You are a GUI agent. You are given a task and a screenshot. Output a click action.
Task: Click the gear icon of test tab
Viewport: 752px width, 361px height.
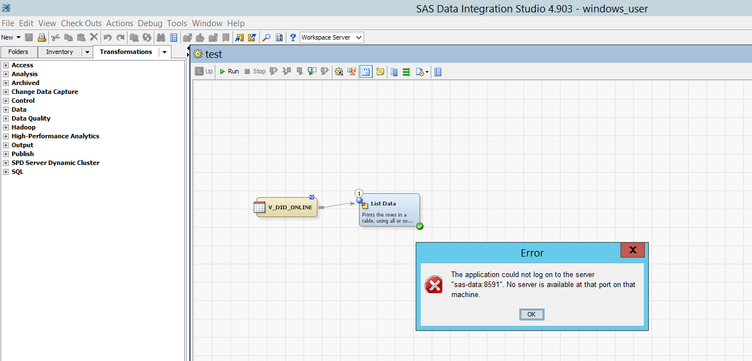pos(198,54)
